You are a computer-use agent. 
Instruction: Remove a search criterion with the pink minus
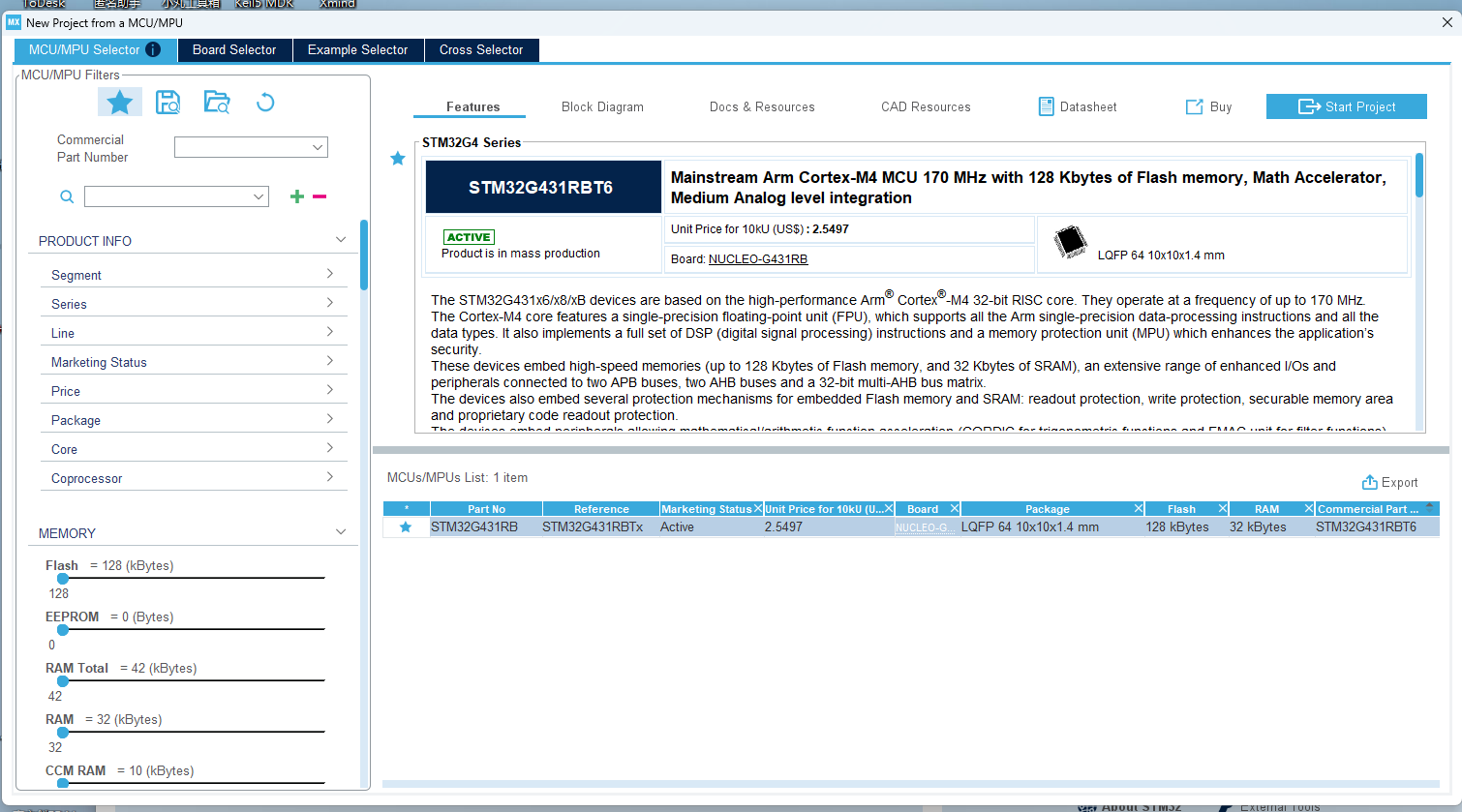point(320,196)
